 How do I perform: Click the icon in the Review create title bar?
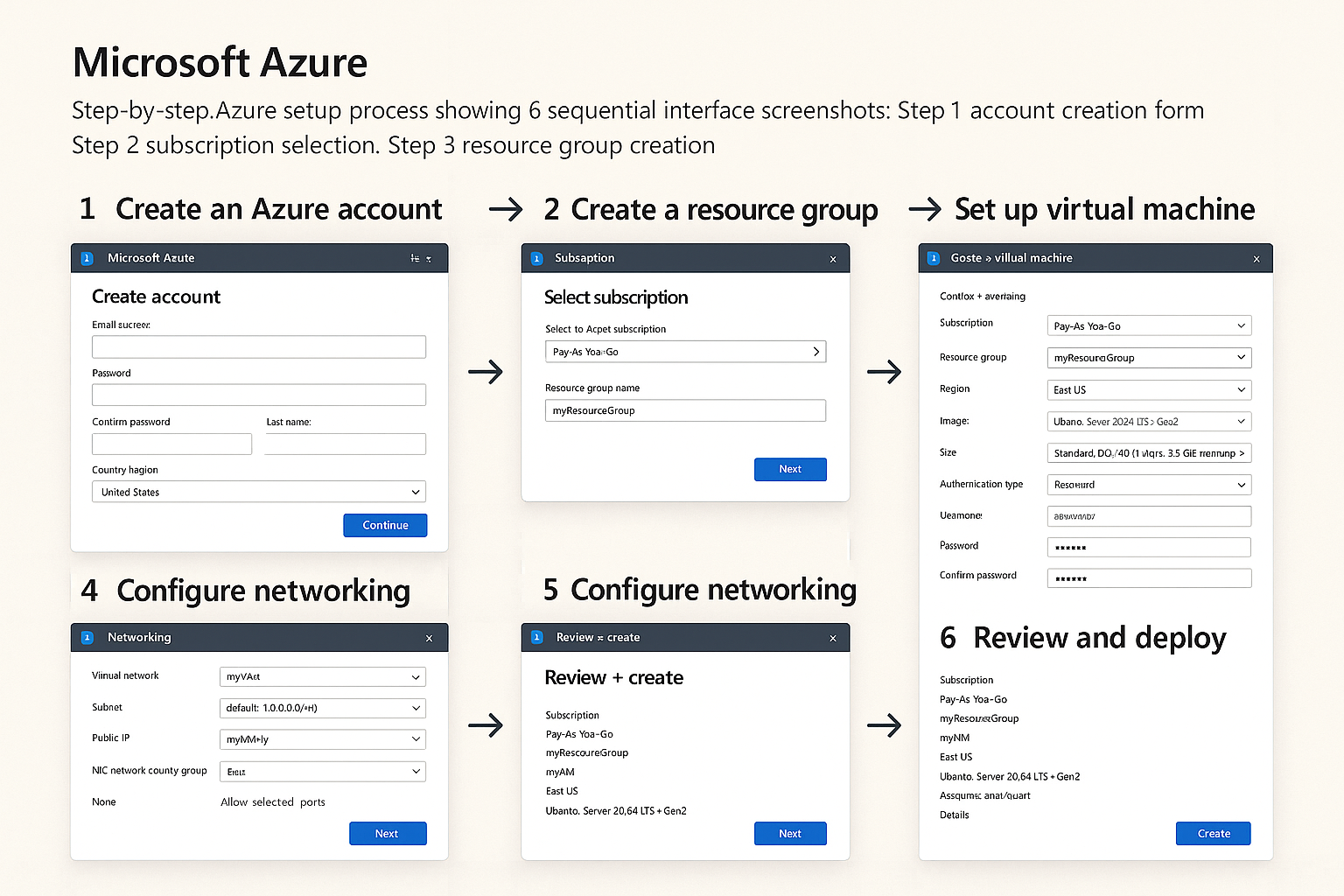[537, 638]
